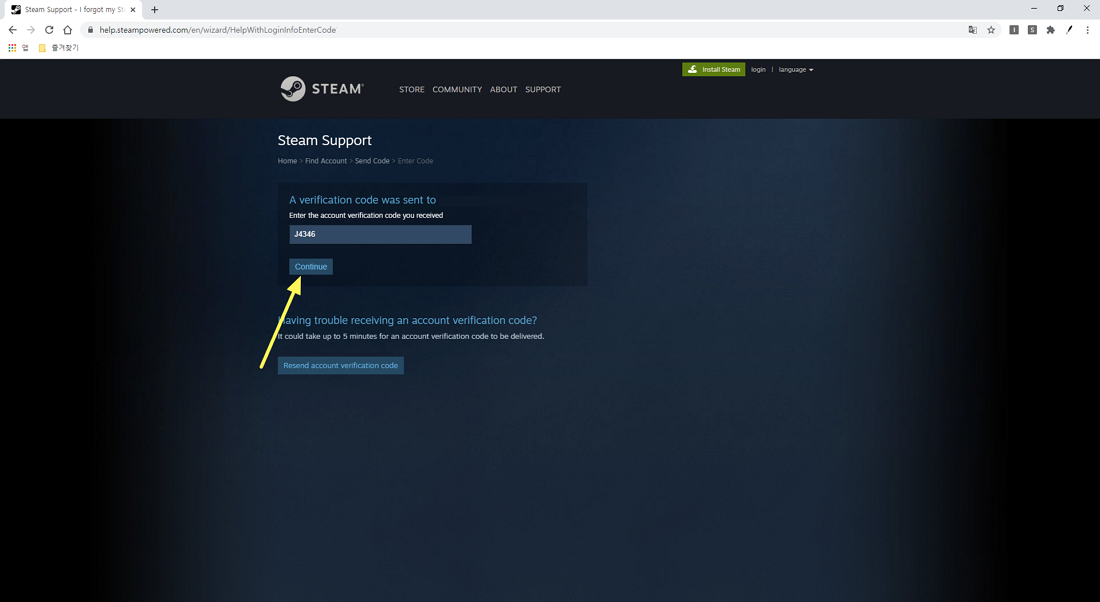The image size is (1100, 602).
Task: Open the extensions puzzle icon
Action: 1050,30
